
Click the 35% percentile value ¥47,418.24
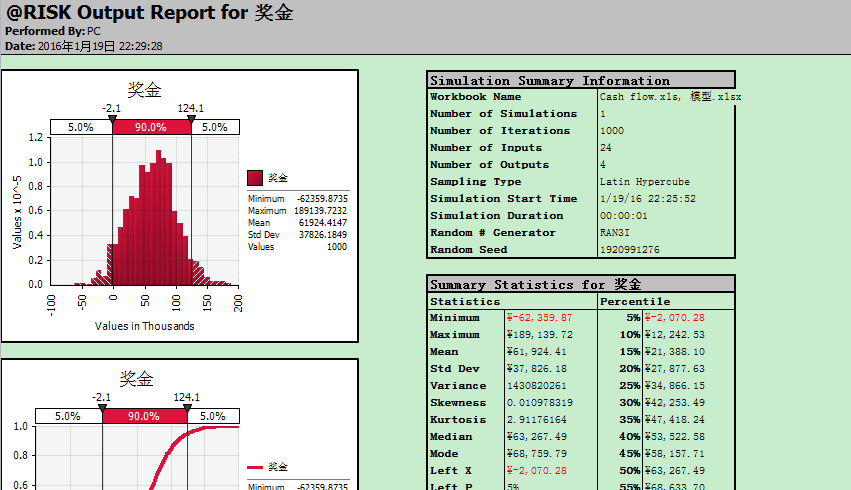coord(675,419)
